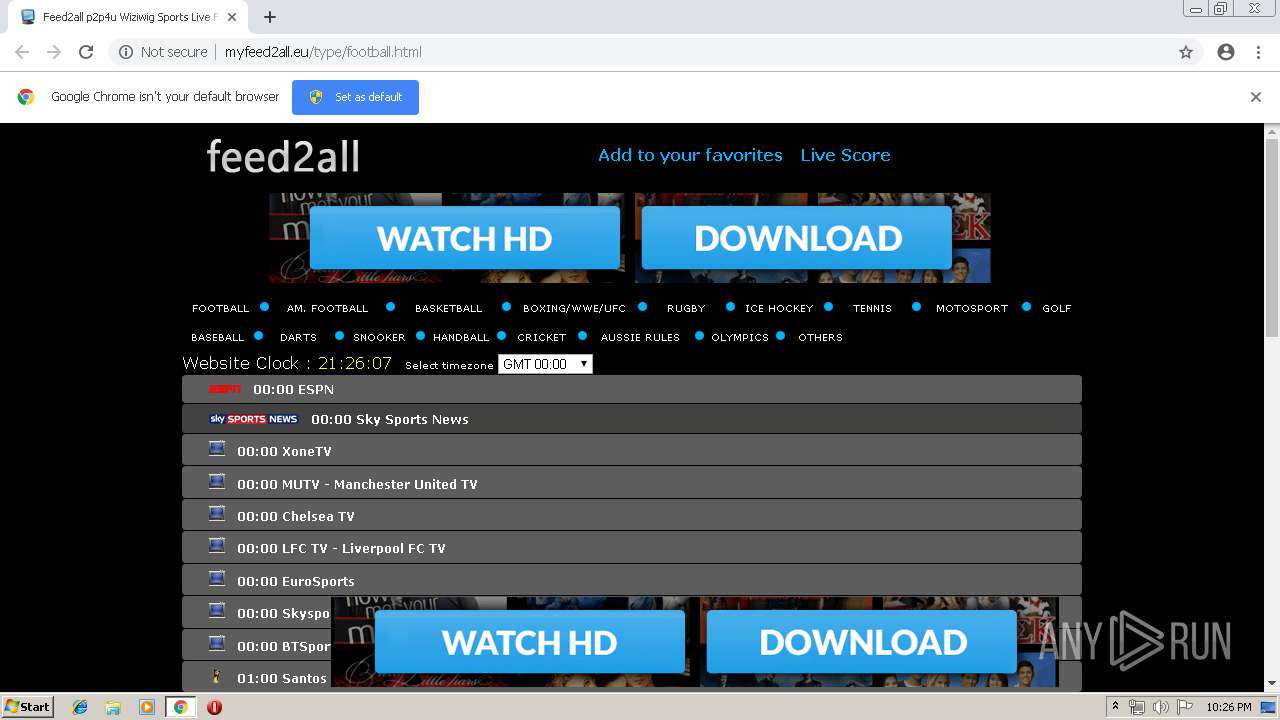1280x720 pixels.
Task: Open Live Score link
Action: (845, 155)
